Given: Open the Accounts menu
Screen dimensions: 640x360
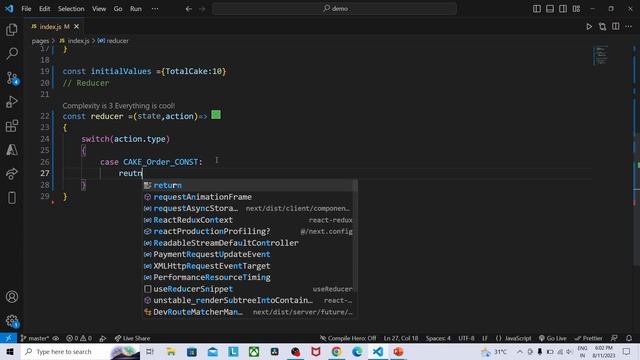Looking at the screenshot, I should [12, 297].
